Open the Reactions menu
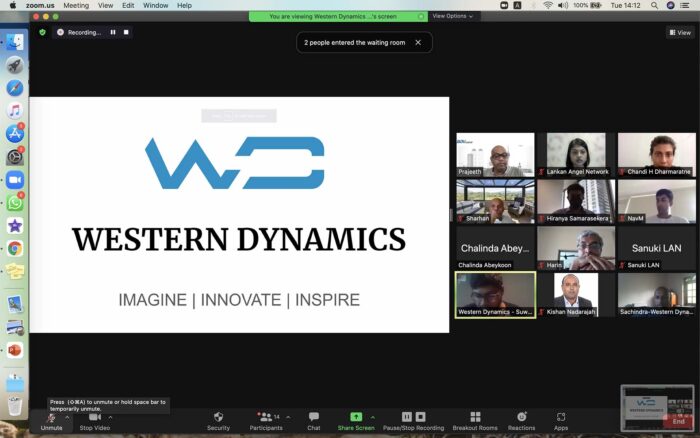 coord(521,420)
